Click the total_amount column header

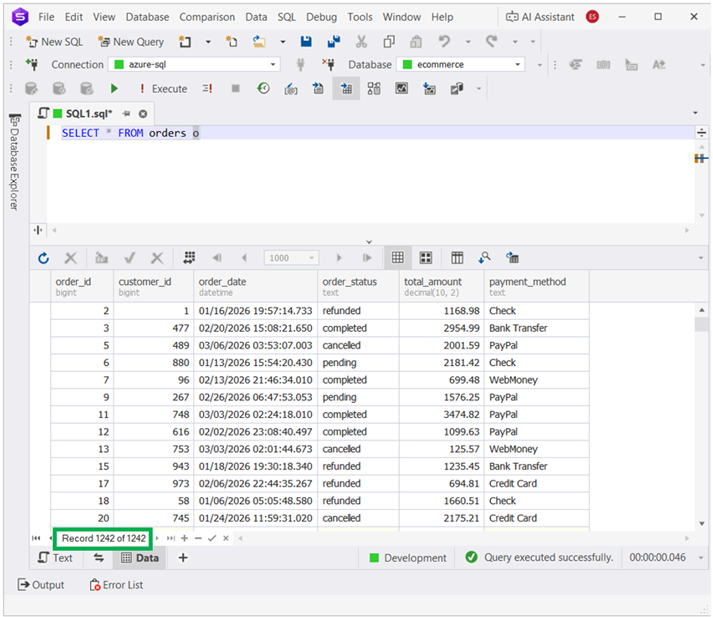tap(442, 286)
